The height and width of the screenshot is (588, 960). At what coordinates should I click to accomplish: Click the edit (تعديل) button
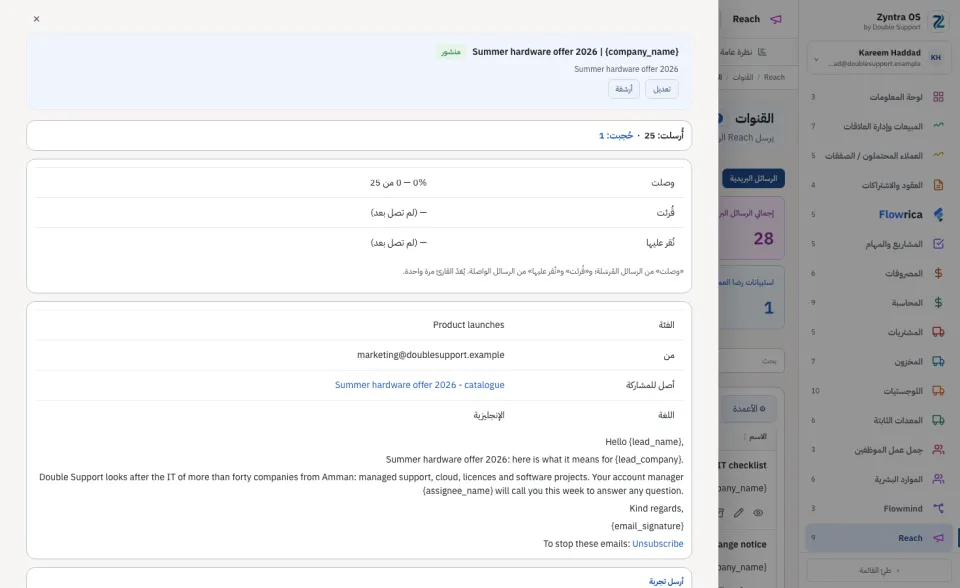click(x=661, y=89)
